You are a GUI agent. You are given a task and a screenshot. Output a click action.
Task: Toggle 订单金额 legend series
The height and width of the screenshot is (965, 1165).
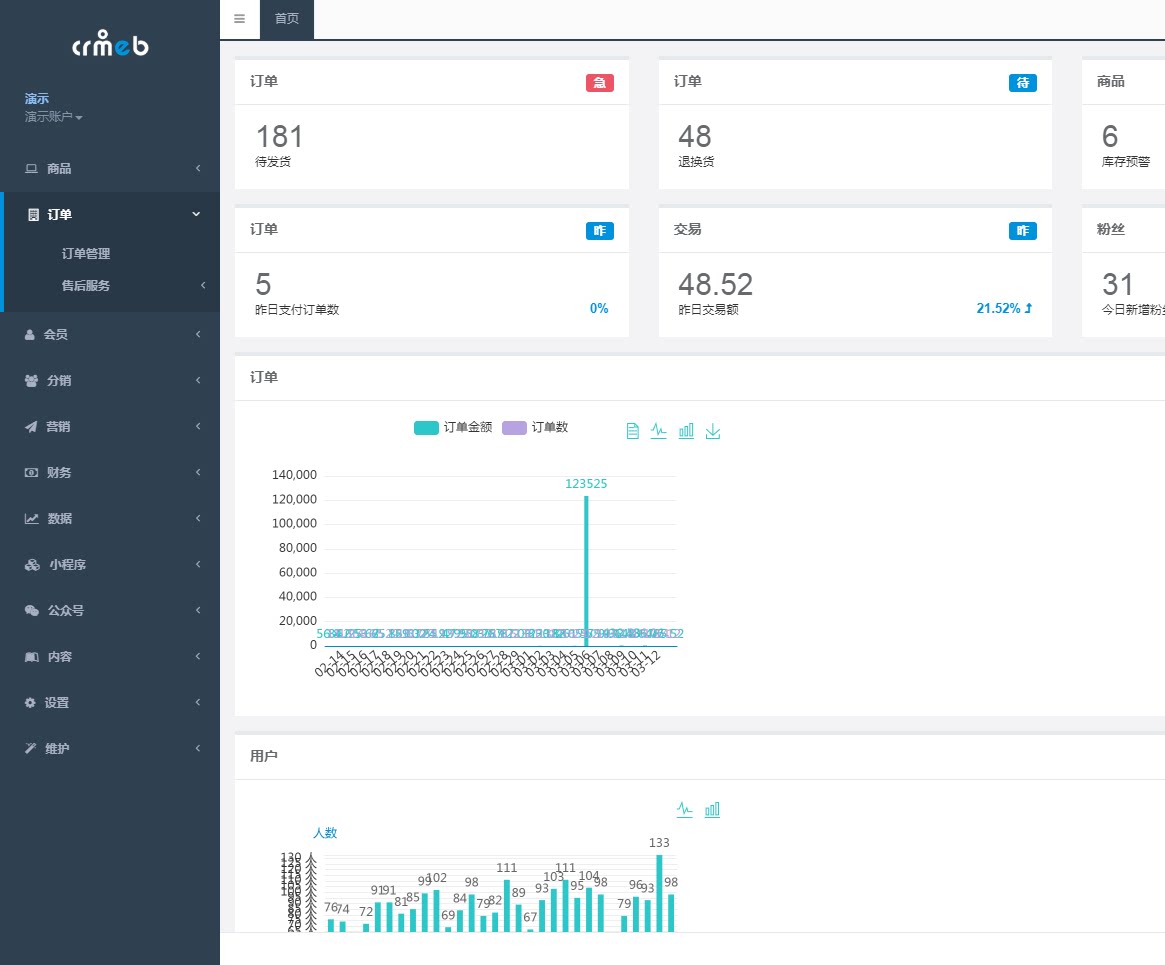(452, 427)
